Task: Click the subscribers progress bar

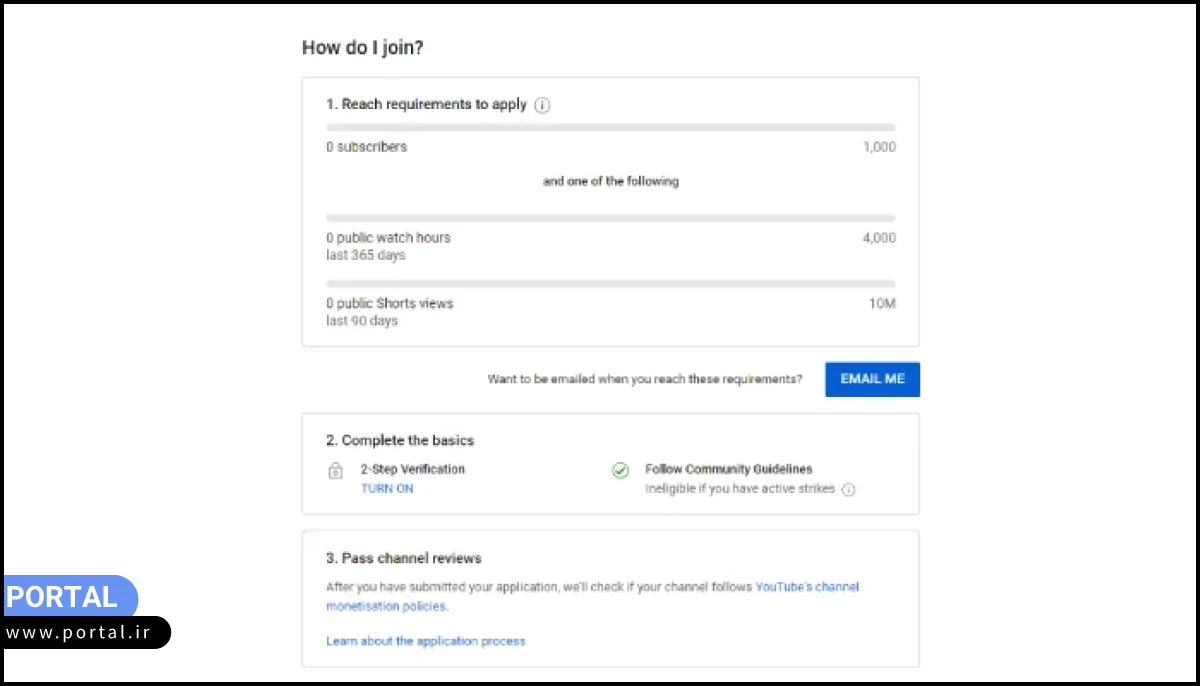Action: coord(610,128)
